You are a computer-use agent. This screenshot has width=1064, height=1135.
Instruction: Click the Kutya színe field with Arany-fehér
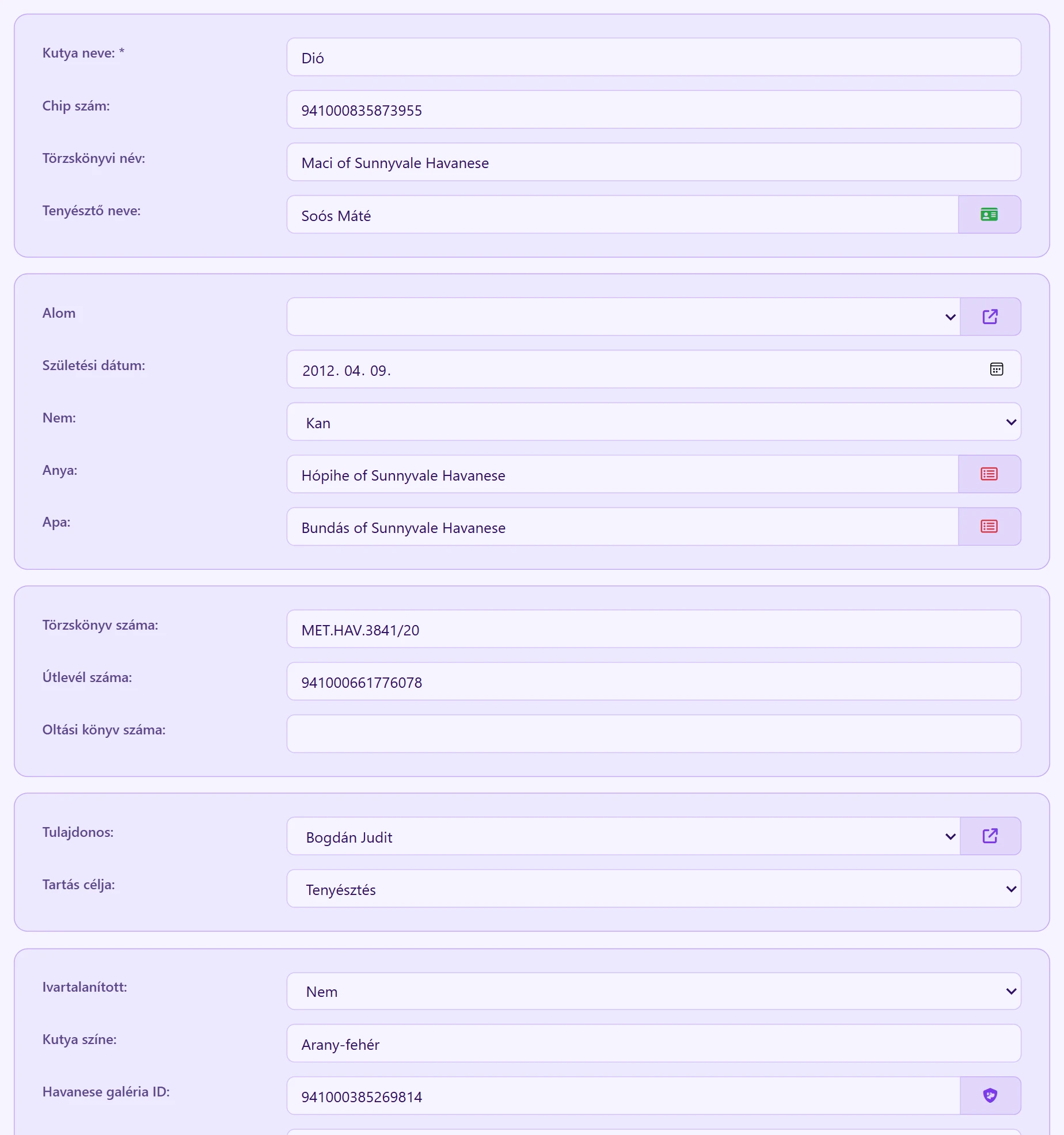tap(653, 1043)
